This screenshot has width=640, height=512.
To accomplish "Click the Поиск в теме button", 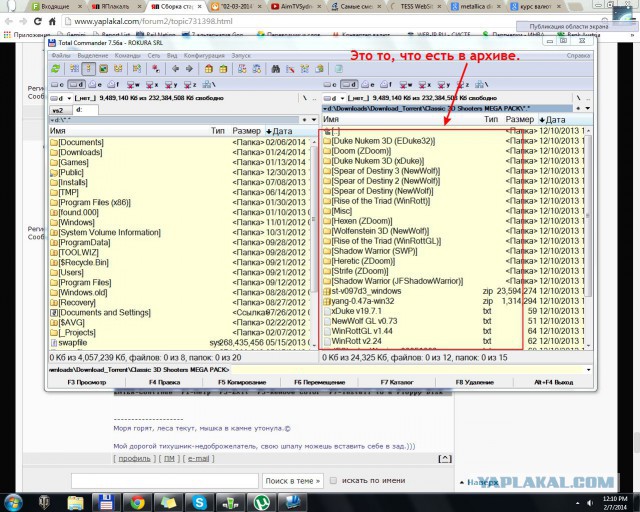I will coord(293,481).
